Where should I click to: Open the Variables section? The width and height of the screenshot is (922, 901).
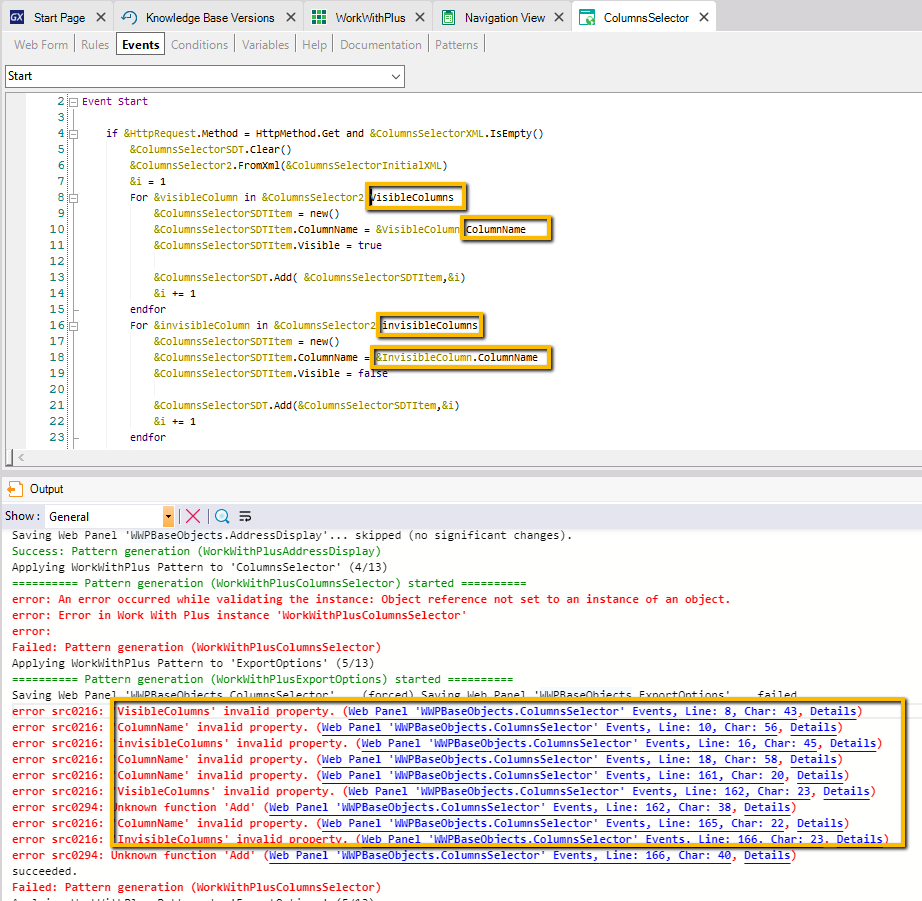pyautogui.click(x=265, y=45)
